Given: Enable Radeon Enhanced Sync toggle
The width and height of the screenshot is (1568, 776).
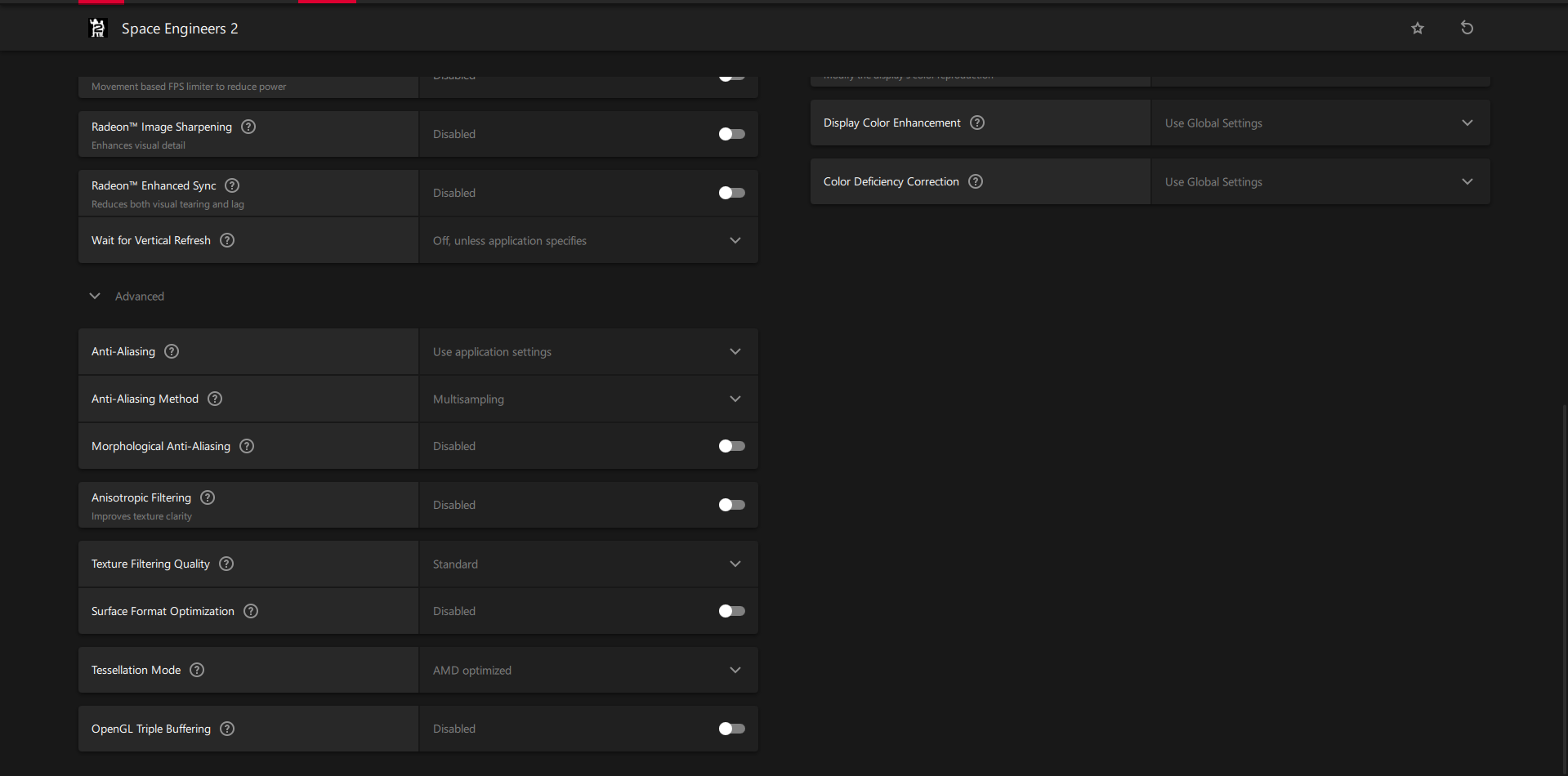Looking at the screenshot, I should [x=731, y=193].
